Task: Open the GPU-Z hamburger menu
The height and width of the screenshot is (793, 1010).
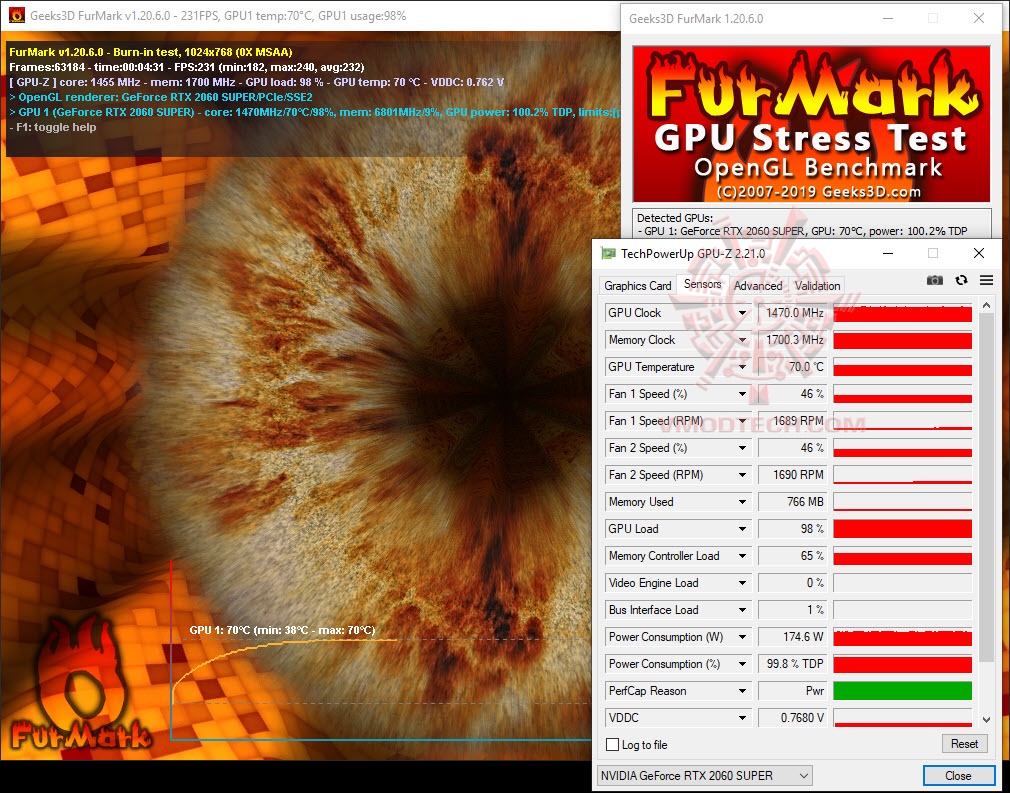Action: coord(986,280)
